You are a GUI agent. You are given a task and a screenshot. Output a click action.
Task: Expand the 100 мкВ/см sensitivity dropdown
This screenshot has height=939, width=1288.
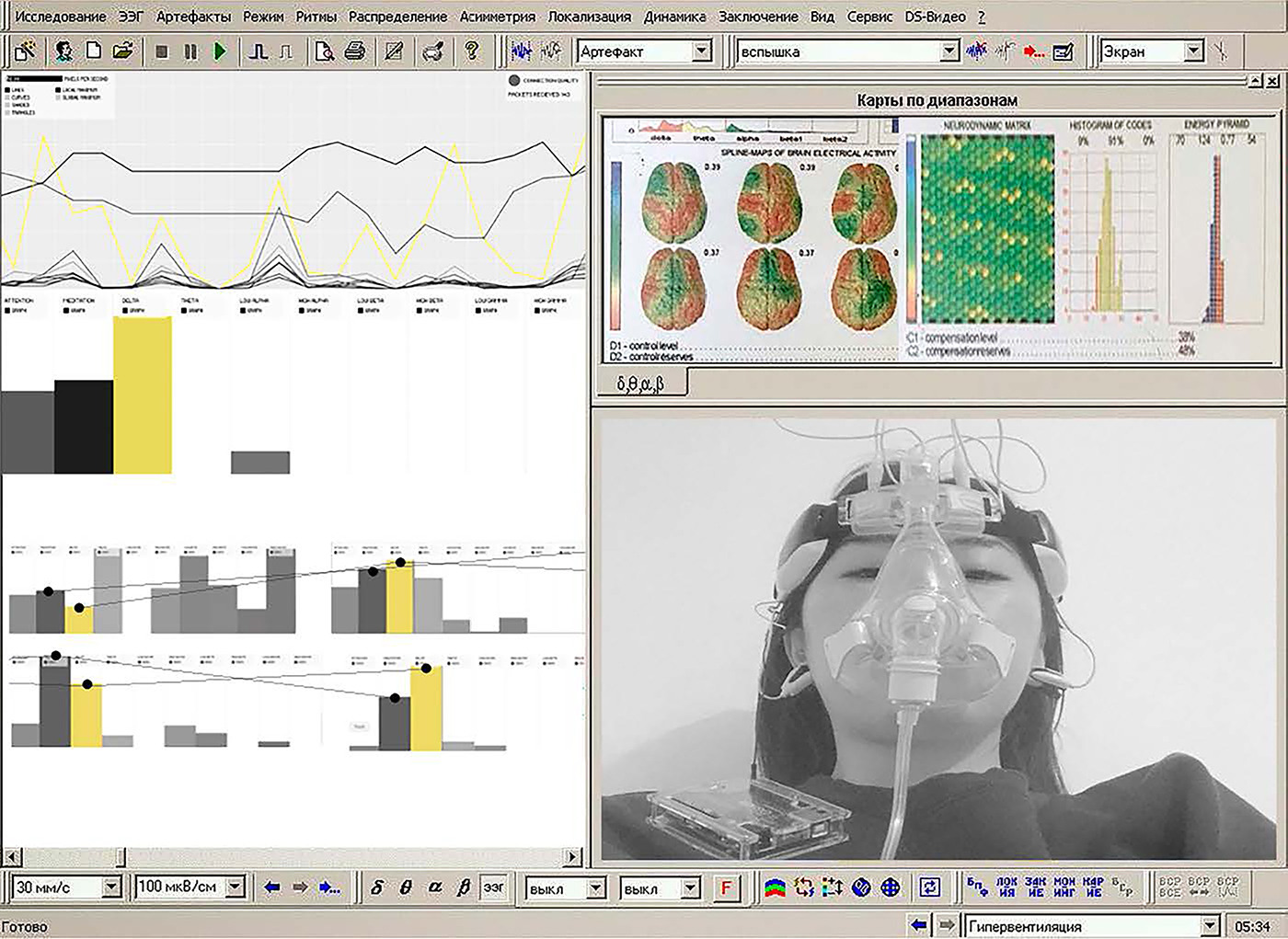[x=236, y=887]
